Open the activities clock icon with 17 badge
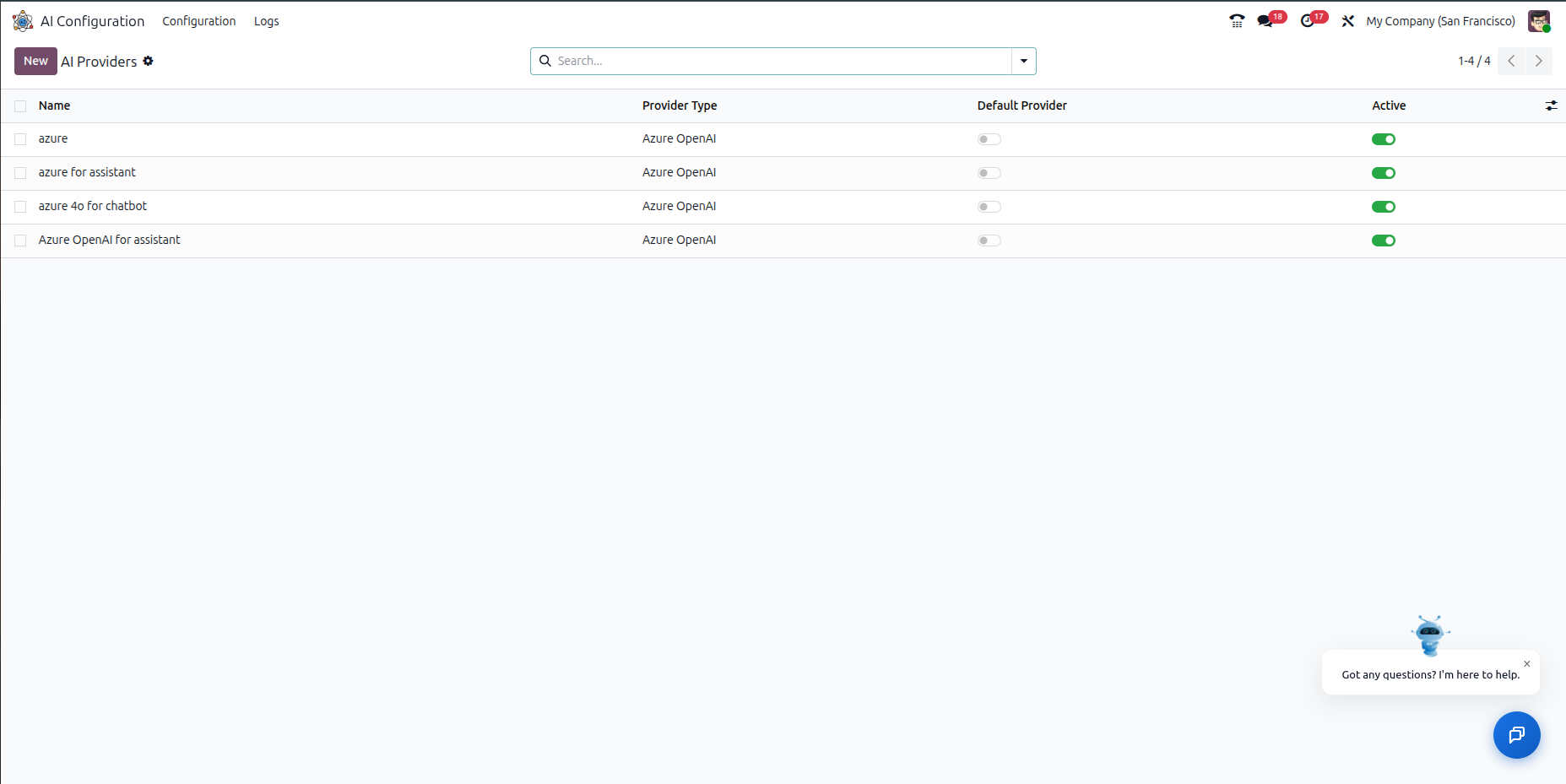 [x=1308, y=21]
